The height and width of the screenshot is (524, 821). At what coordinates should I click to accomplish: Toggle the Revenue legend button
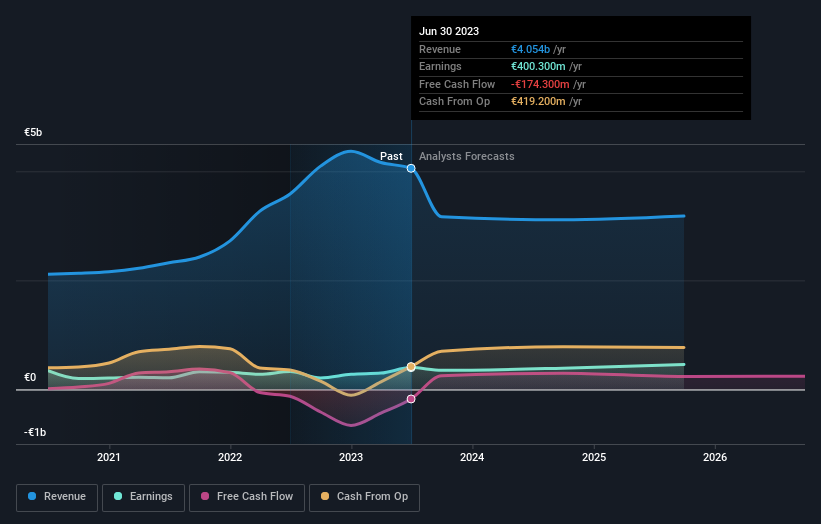[57, 497]
